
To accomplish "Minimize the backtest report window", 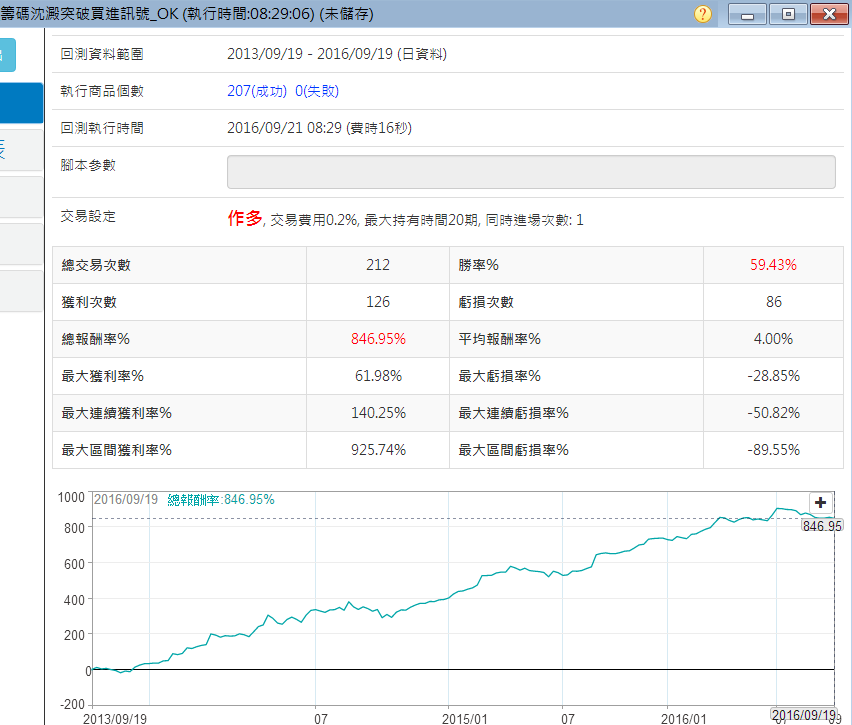I will pos(747,14).
